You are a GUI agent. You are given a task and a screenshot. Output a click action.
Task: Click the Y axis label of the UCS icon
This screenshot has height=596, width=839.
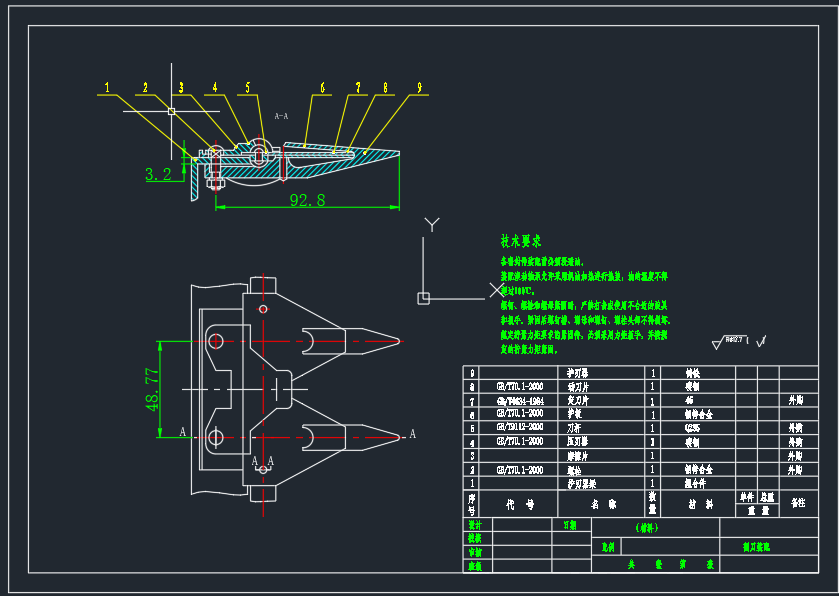432,225
